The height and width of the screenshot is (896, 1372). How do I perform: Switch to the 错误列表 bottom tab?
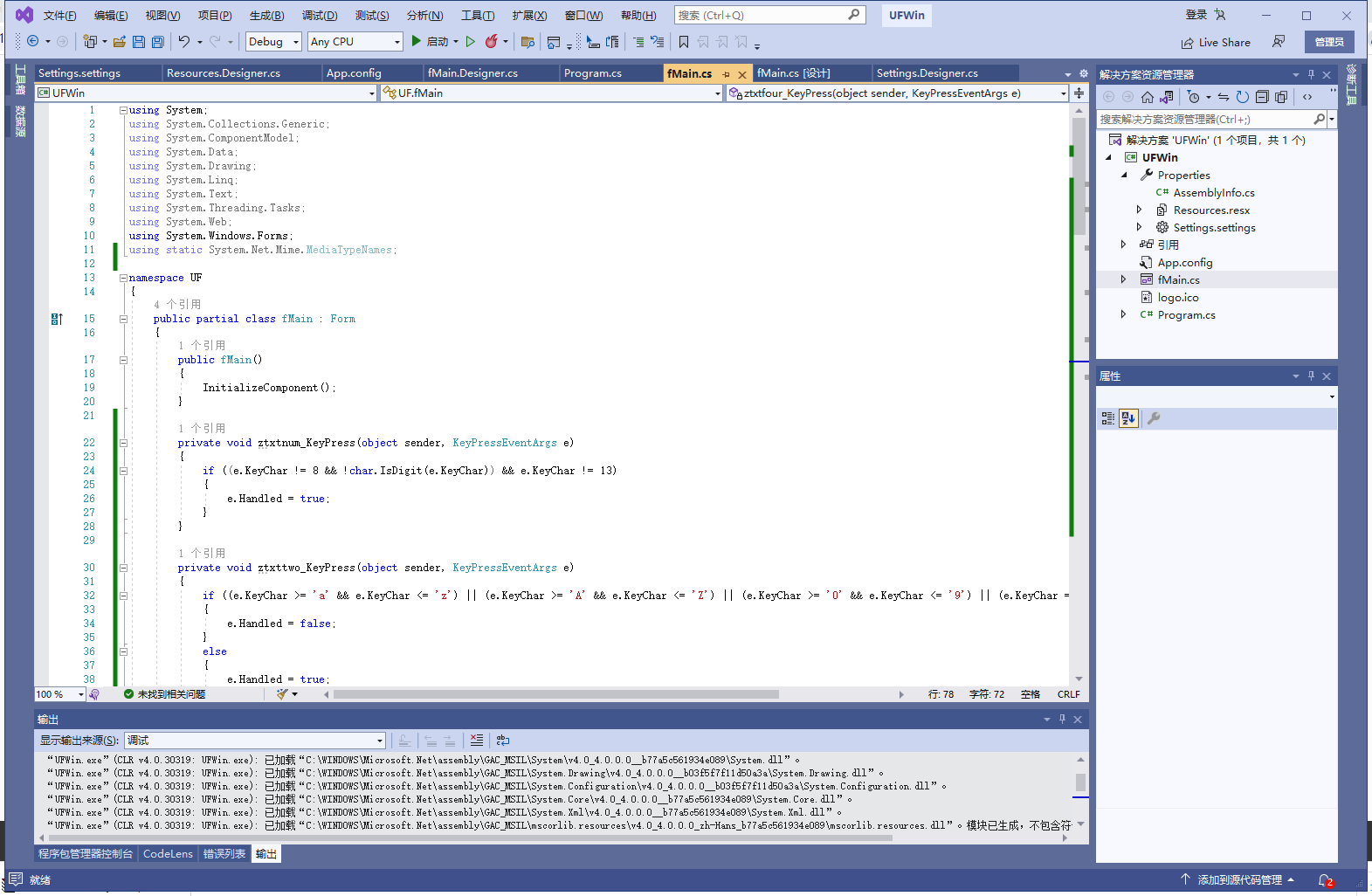224,853
